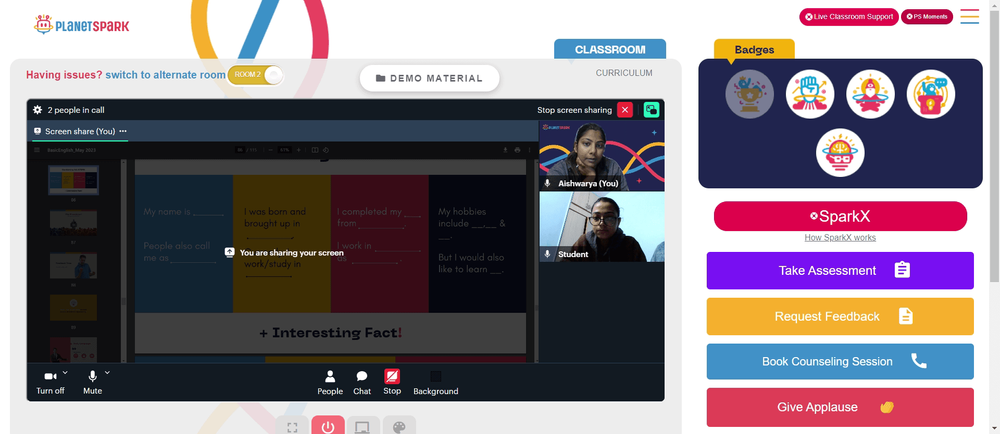
Task: Click the red power button
Action: 328,426
